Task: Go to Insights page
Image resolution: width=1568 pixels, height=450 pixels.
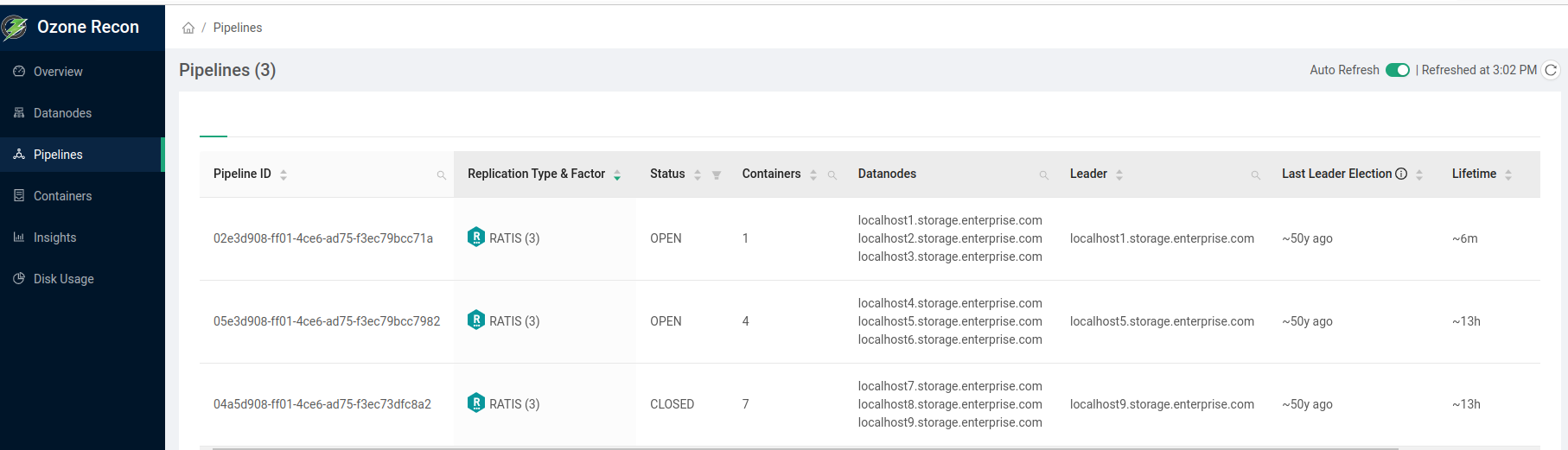Action: tap(54, 238)
